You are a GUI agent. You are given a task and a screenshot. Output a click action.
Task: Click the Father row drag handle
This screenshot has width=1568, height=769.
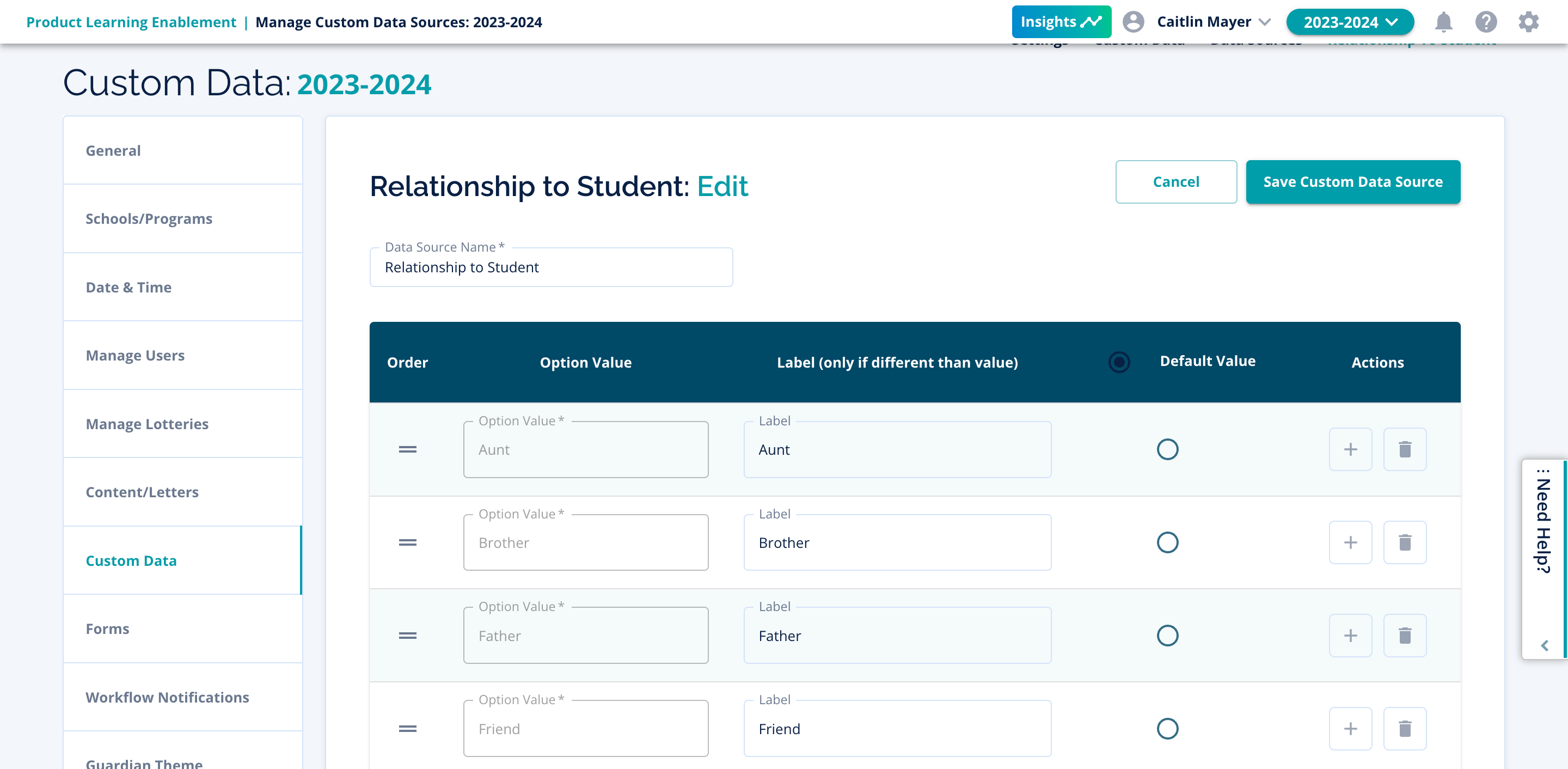click(407, 636)
